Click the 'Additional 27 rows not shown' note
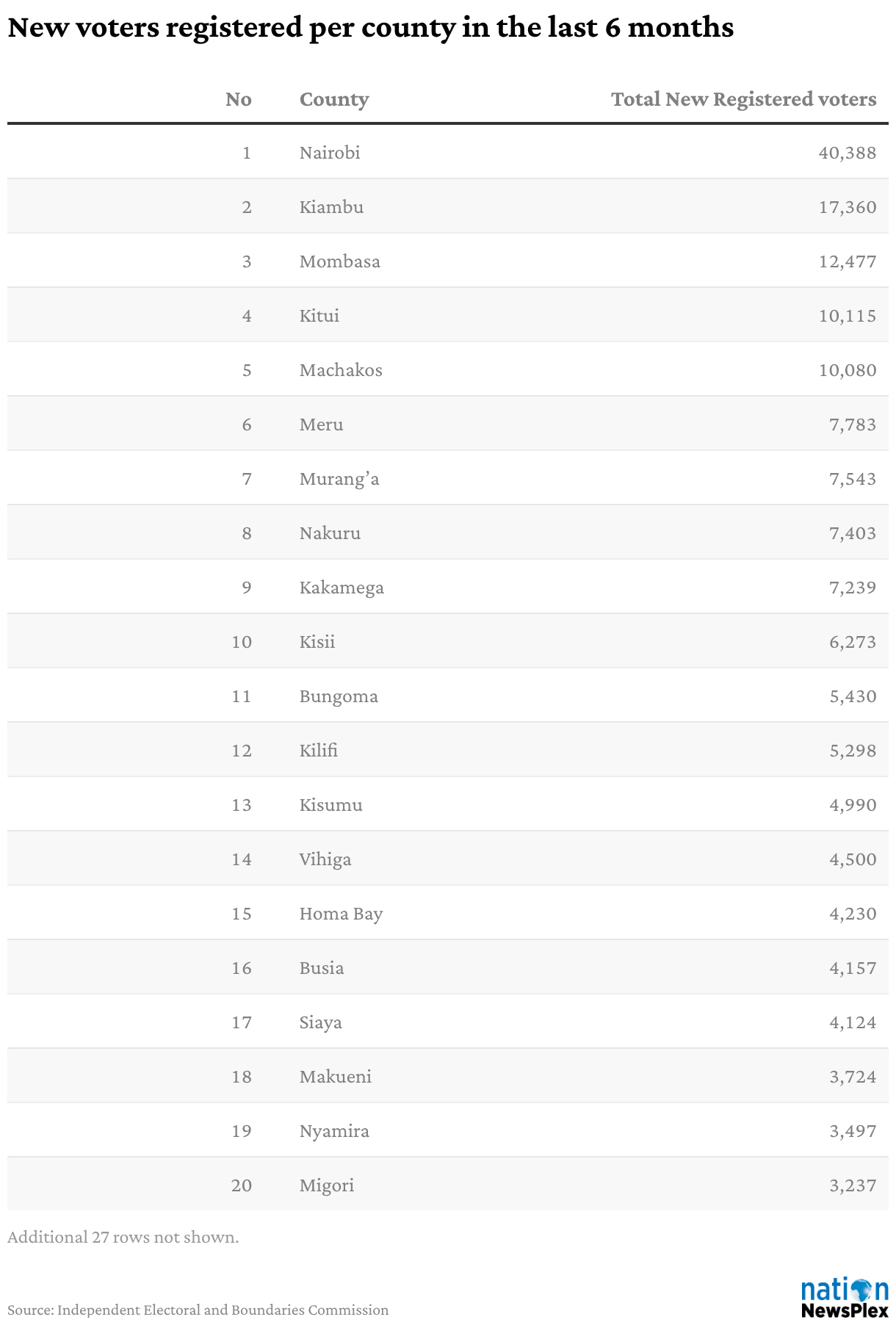Screen dimensions: 896x1325 (123, 1238)
